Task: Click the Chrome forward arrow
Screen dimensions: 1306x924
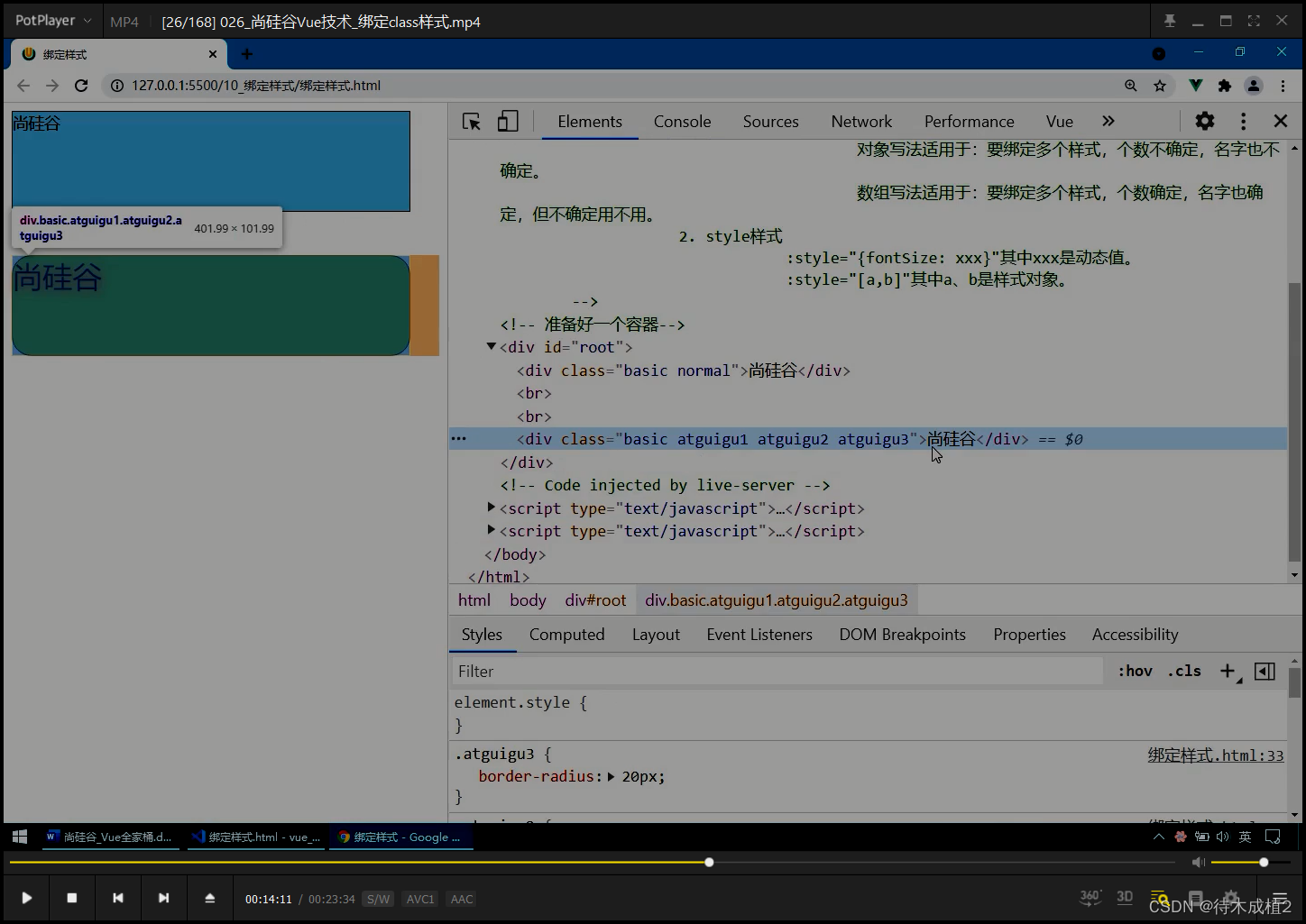Action: [x=52, y=86]
